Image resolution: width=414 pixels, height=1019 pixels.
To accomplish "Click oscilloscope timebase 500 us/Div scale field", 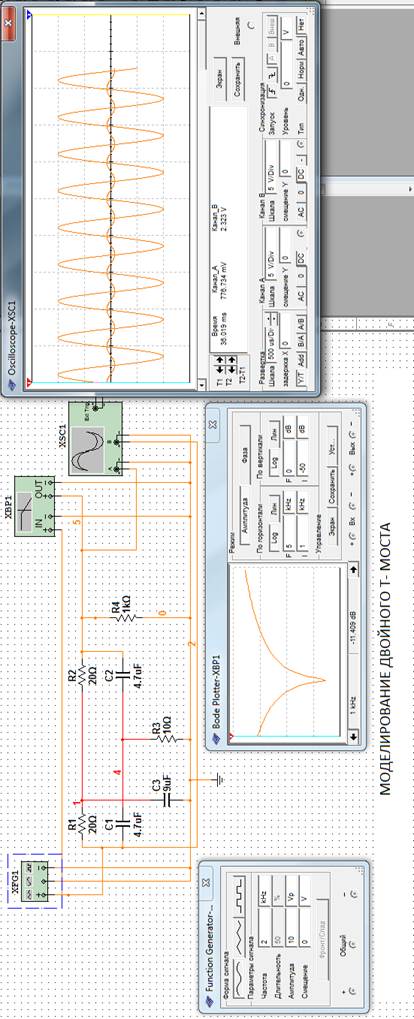I will [x=271, y=342].
